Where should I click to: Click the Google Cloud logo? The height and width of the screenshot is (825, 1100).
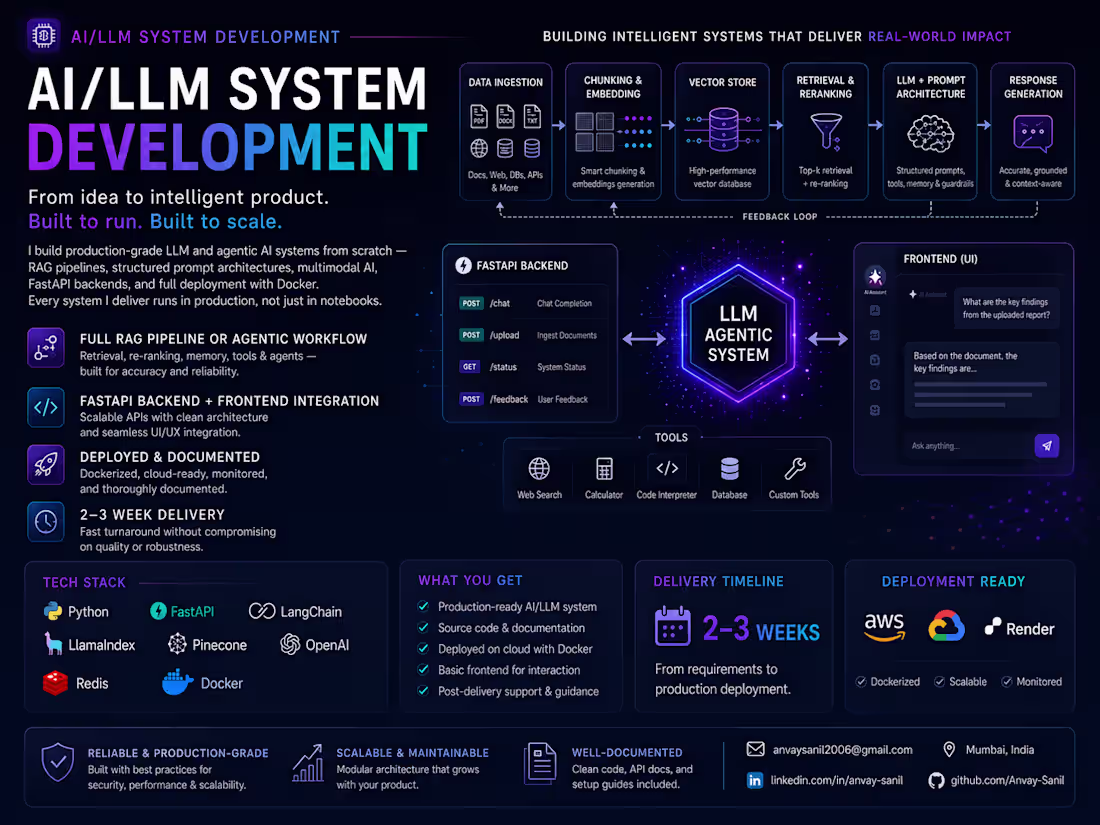946,626
